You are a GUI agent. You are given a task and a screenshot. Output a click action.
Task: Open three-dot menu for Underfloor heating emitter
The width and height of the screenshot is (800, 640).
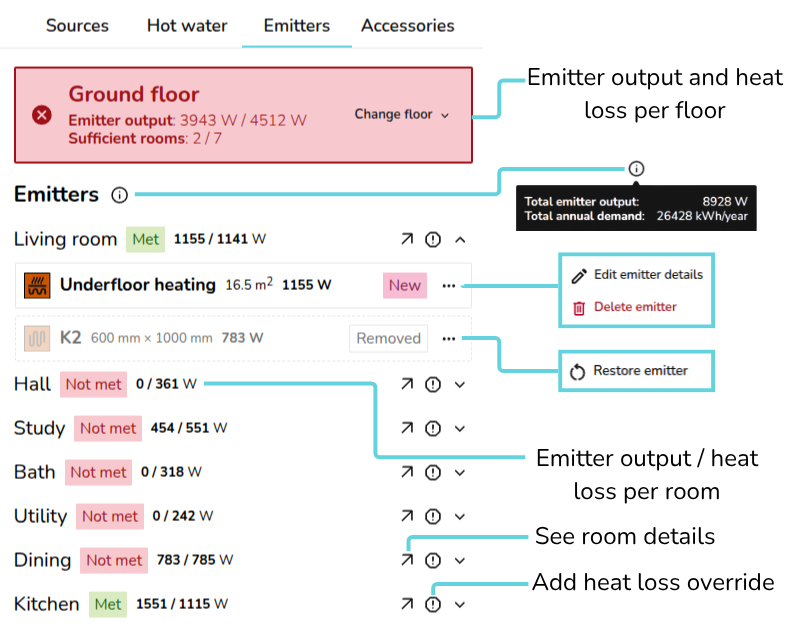tap(448, 285)
